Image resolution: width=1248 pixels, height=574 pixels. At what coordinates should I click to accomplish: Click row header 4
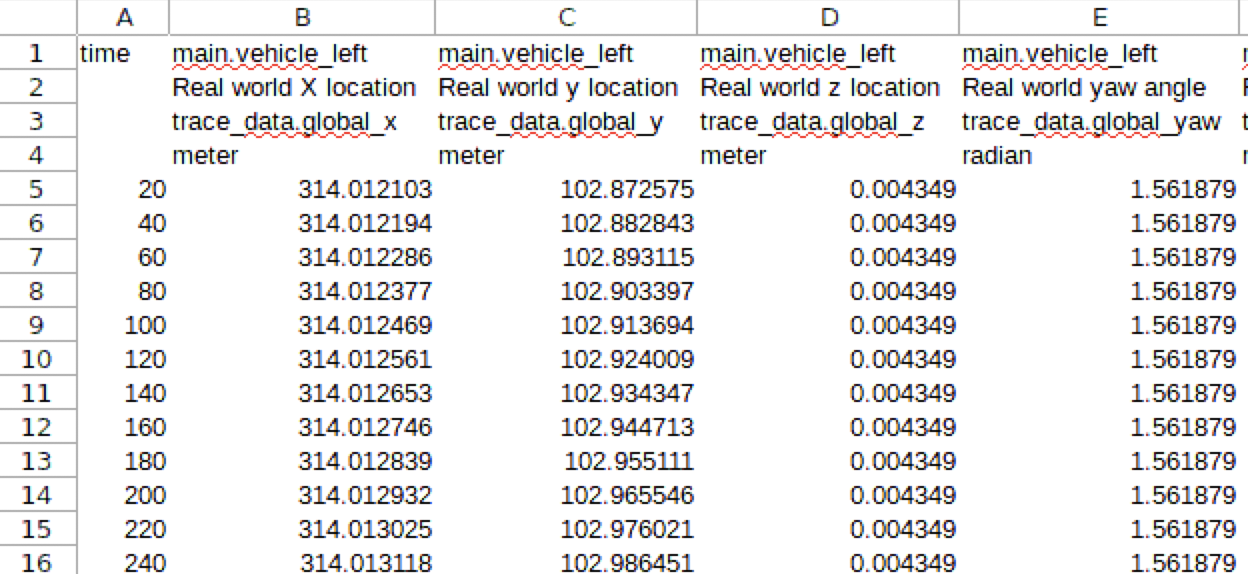coord(37,156)
